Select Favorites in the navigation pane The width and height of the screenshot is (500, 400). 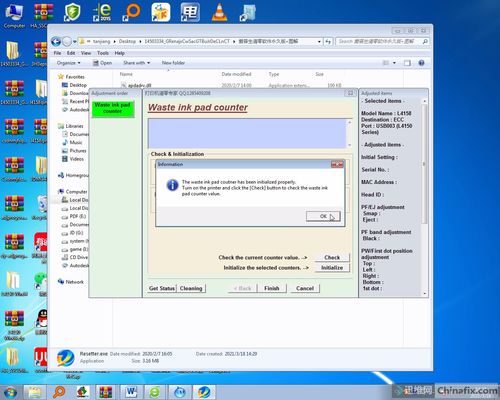pyautogui.click(x=75, y=77)
